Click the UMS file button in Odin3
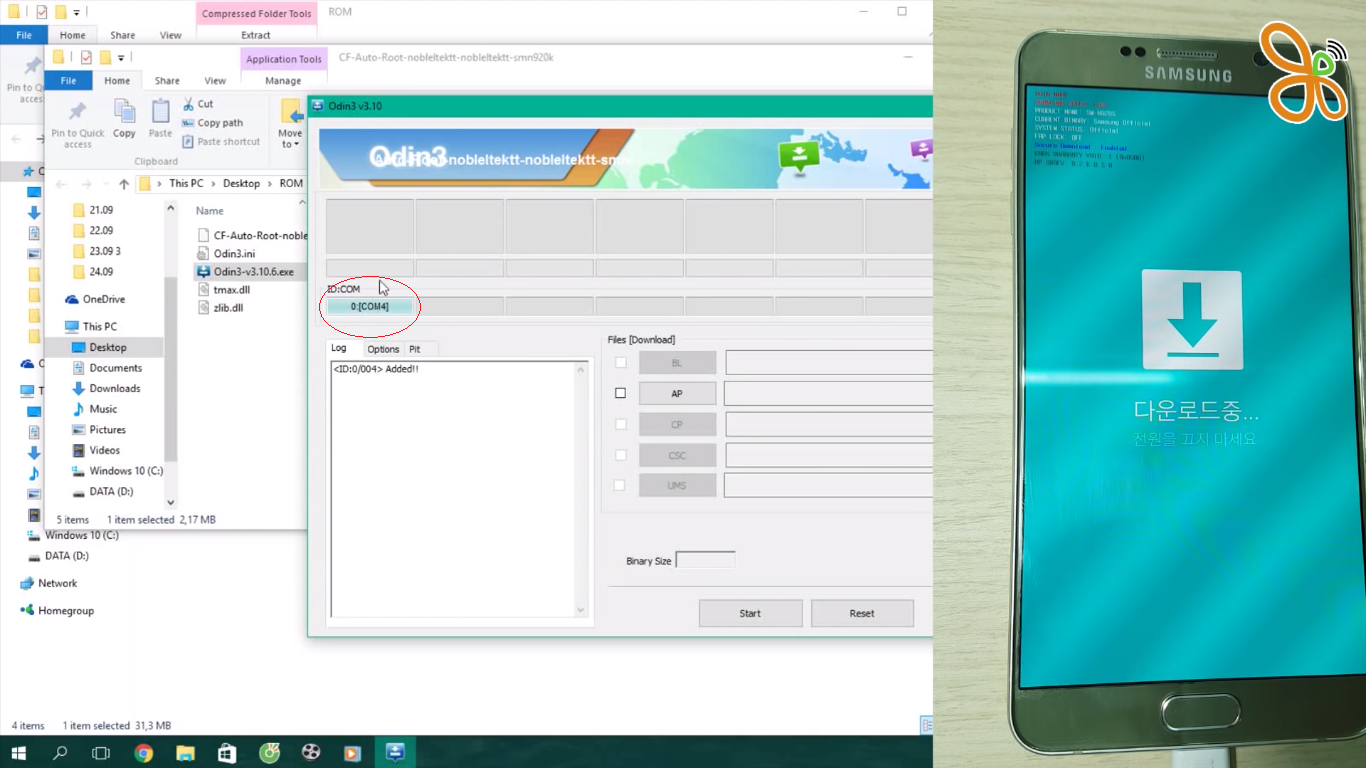Image resolution: width=1366 pixels, height=768 pixels. [677, 485]
